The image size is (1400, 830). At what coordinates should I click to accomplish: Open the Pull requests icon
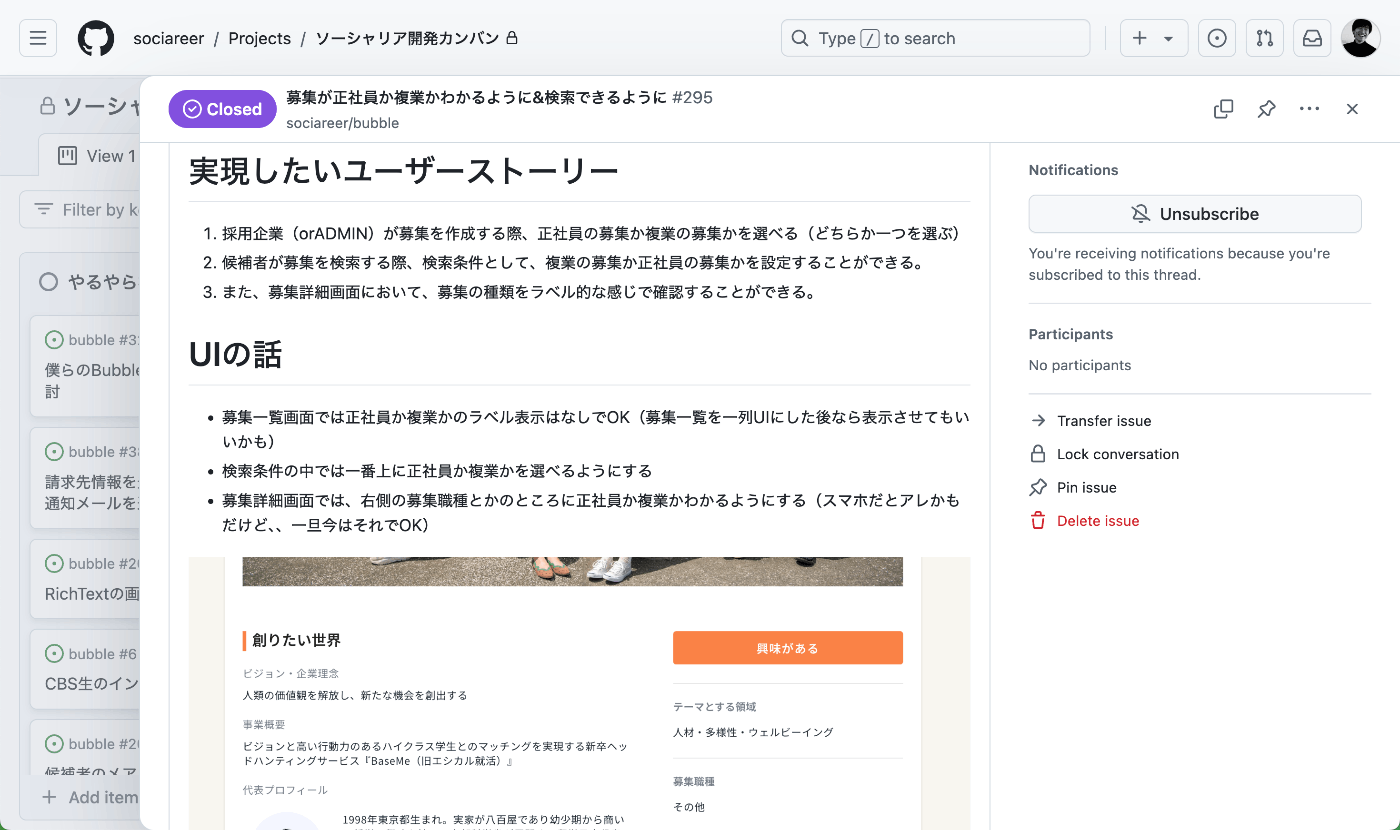(x=1265, y=38)
